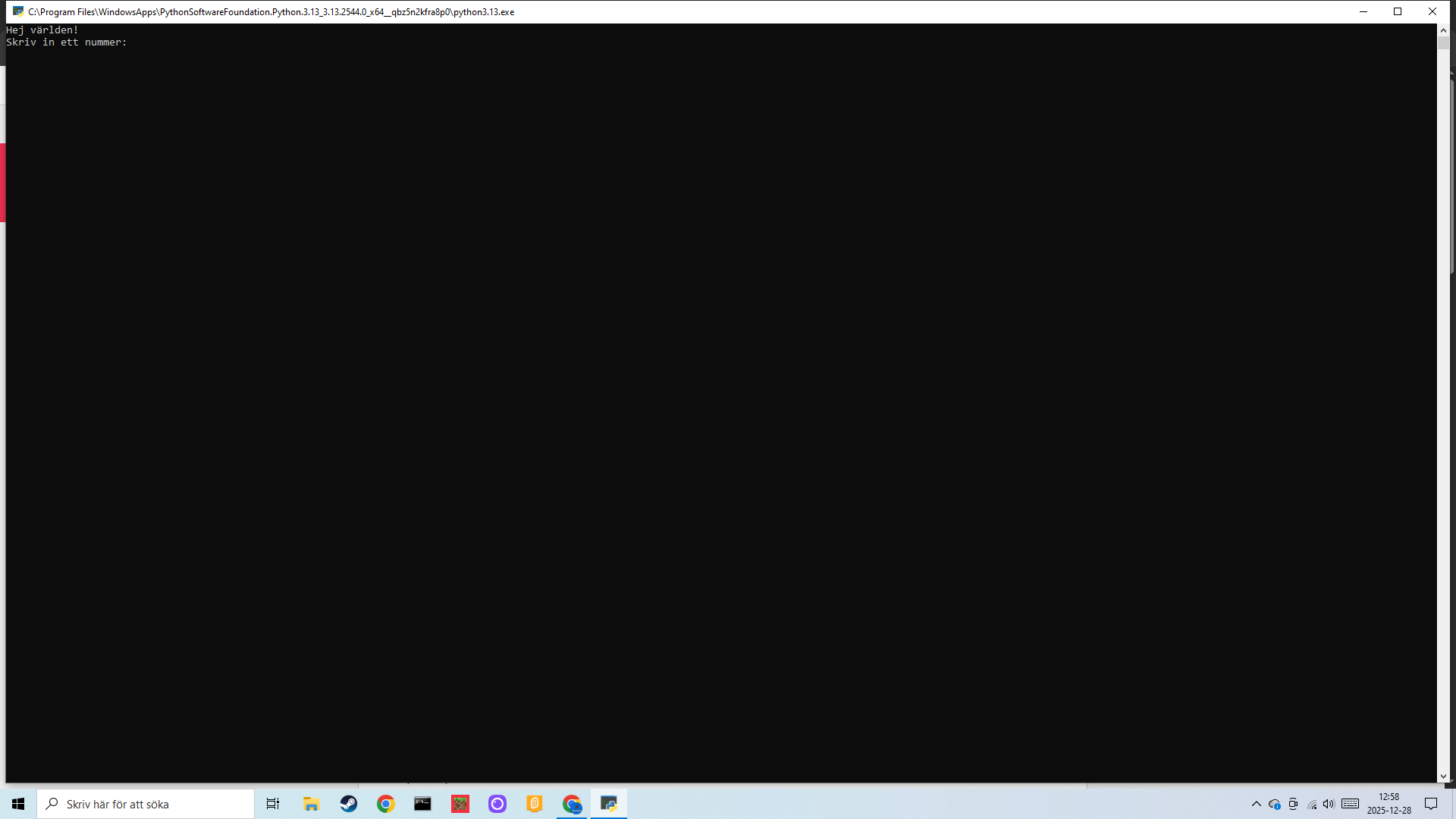
Task: Launch Google Chrome from taskbar
Action: [385, 804]
